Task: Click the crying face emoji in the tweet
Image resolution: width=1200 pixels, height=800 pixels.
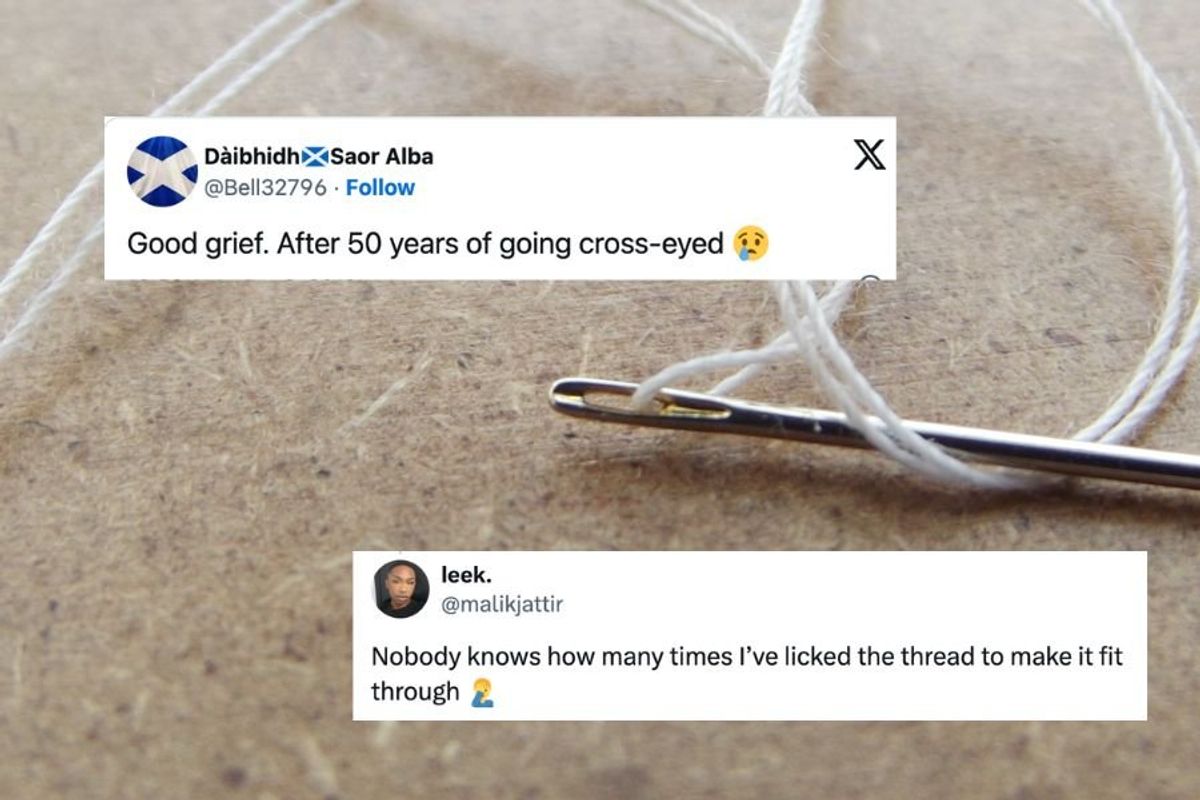Action: point(750,244)
